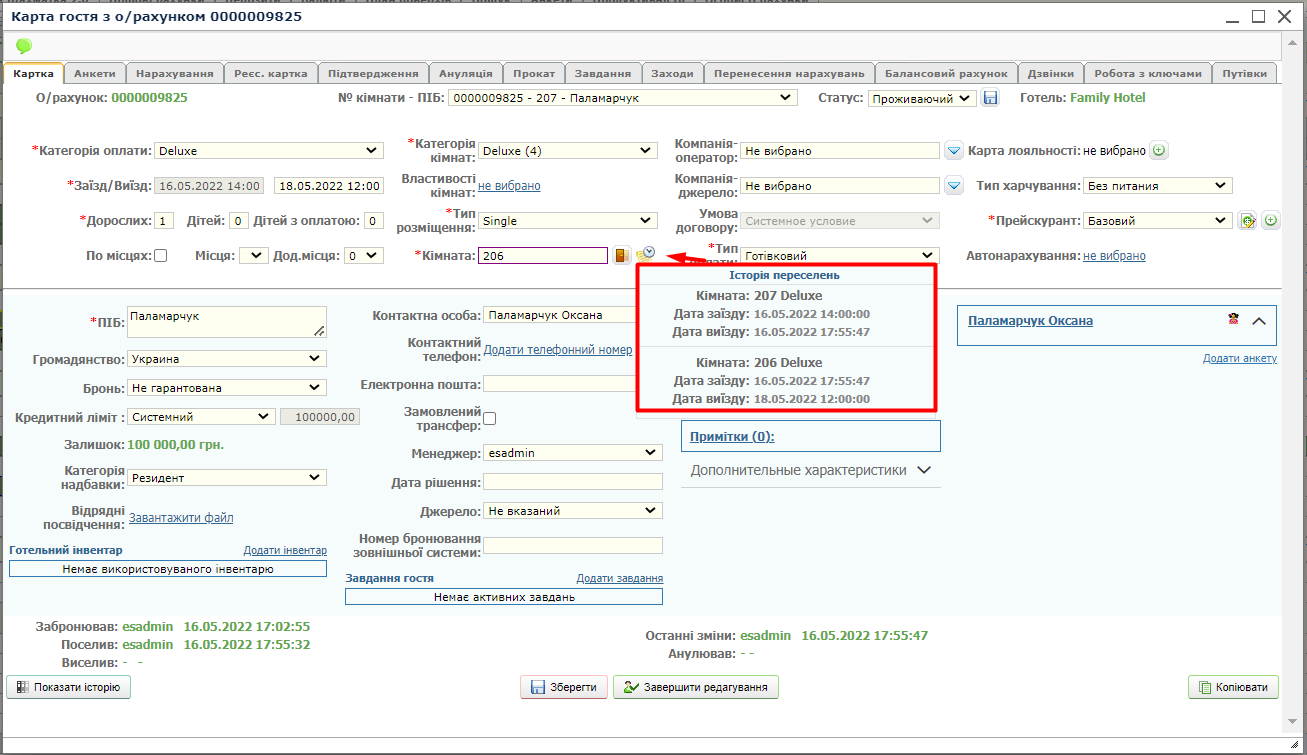Open the Робота з ключами tab
This screenshot has height=755, width=1307.
coord(1147,74)
